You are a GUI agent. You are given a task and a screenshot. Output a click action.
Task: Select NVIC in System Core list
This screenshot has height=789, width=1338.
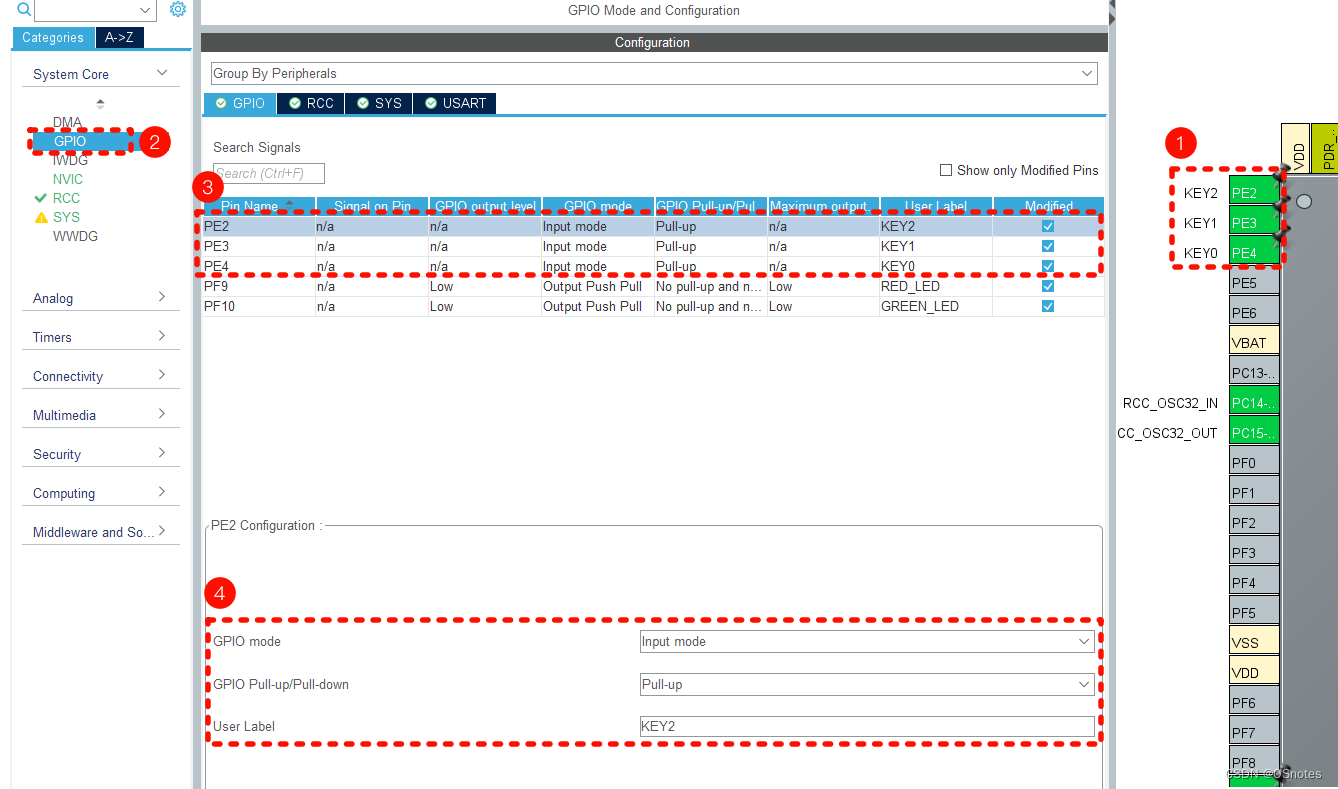68,179
